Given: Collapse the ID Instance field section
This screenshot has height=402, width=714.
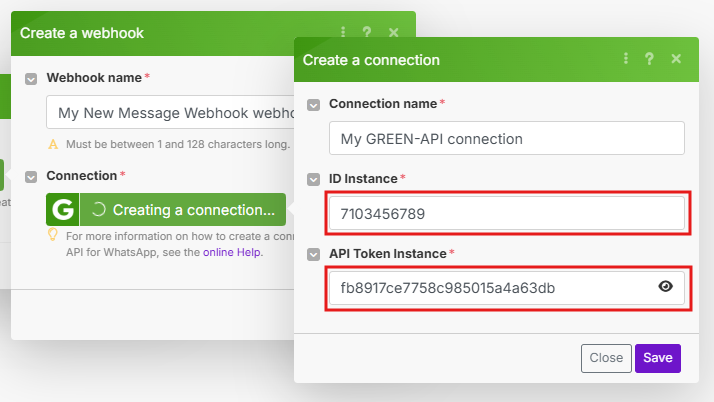Looking at the screenshot, I should (314, 178).
